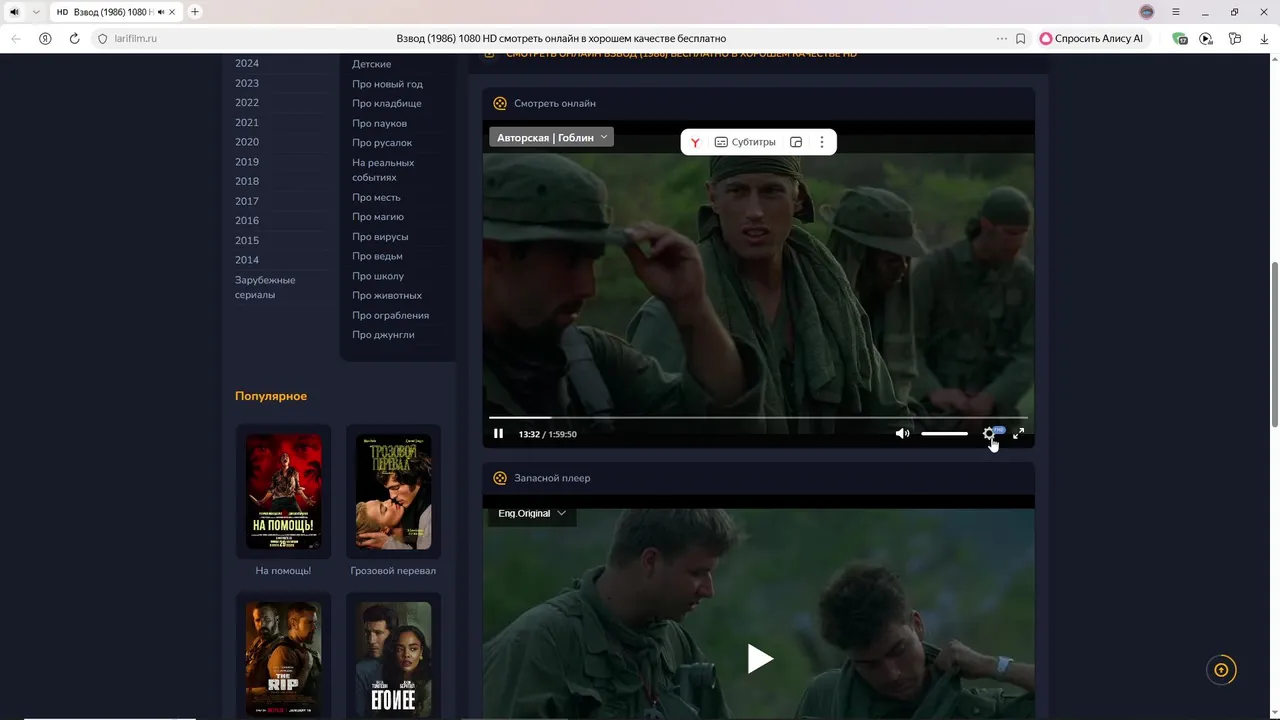Image resolution: width=1280 pixels, height=720 pixels.
Task: Select the Про русалок genre
Action: click(x=382, y=143)
